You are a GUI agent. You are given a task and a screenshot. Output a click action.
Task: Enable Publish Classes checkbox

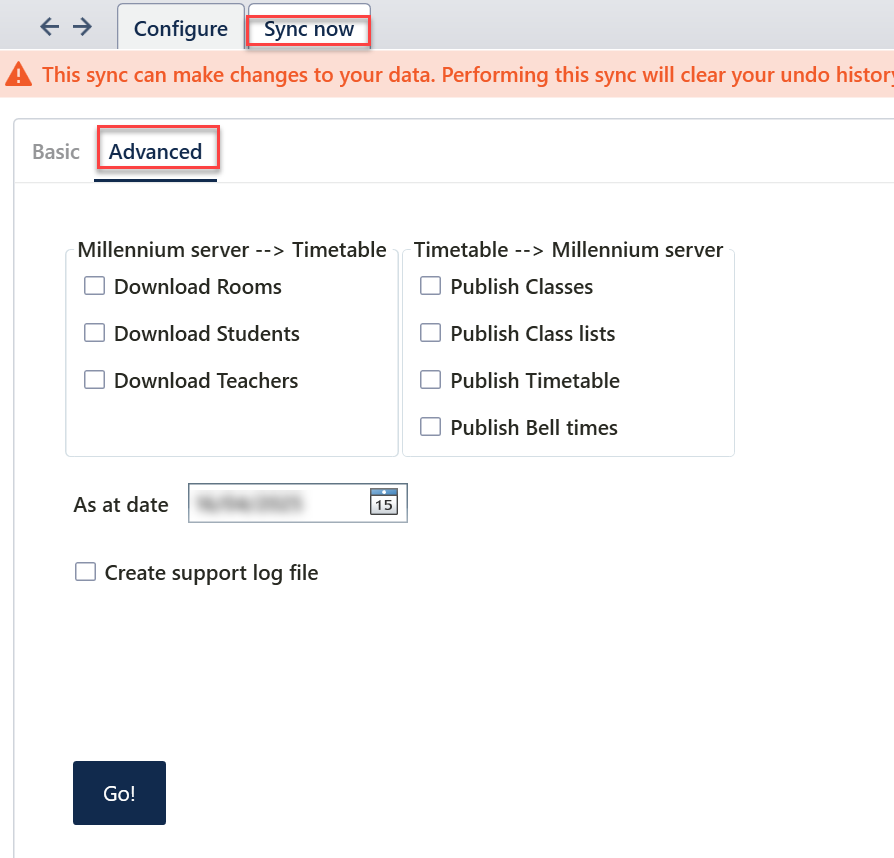click(430, 286)
